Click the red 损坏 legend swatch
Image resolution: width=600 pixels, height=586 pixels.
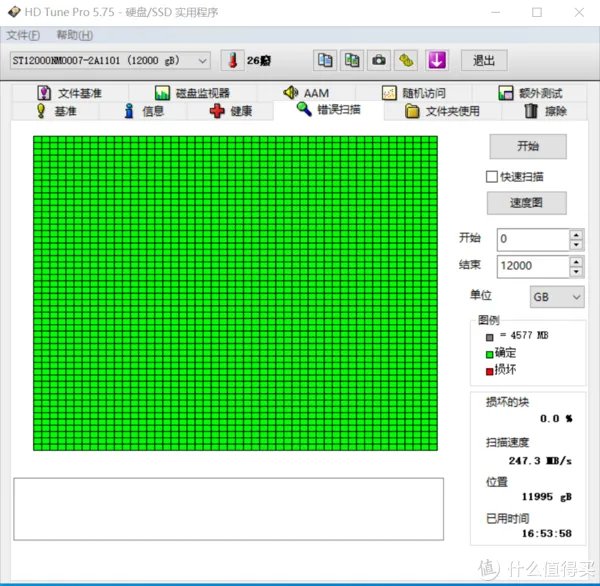(x=489, y=371)
